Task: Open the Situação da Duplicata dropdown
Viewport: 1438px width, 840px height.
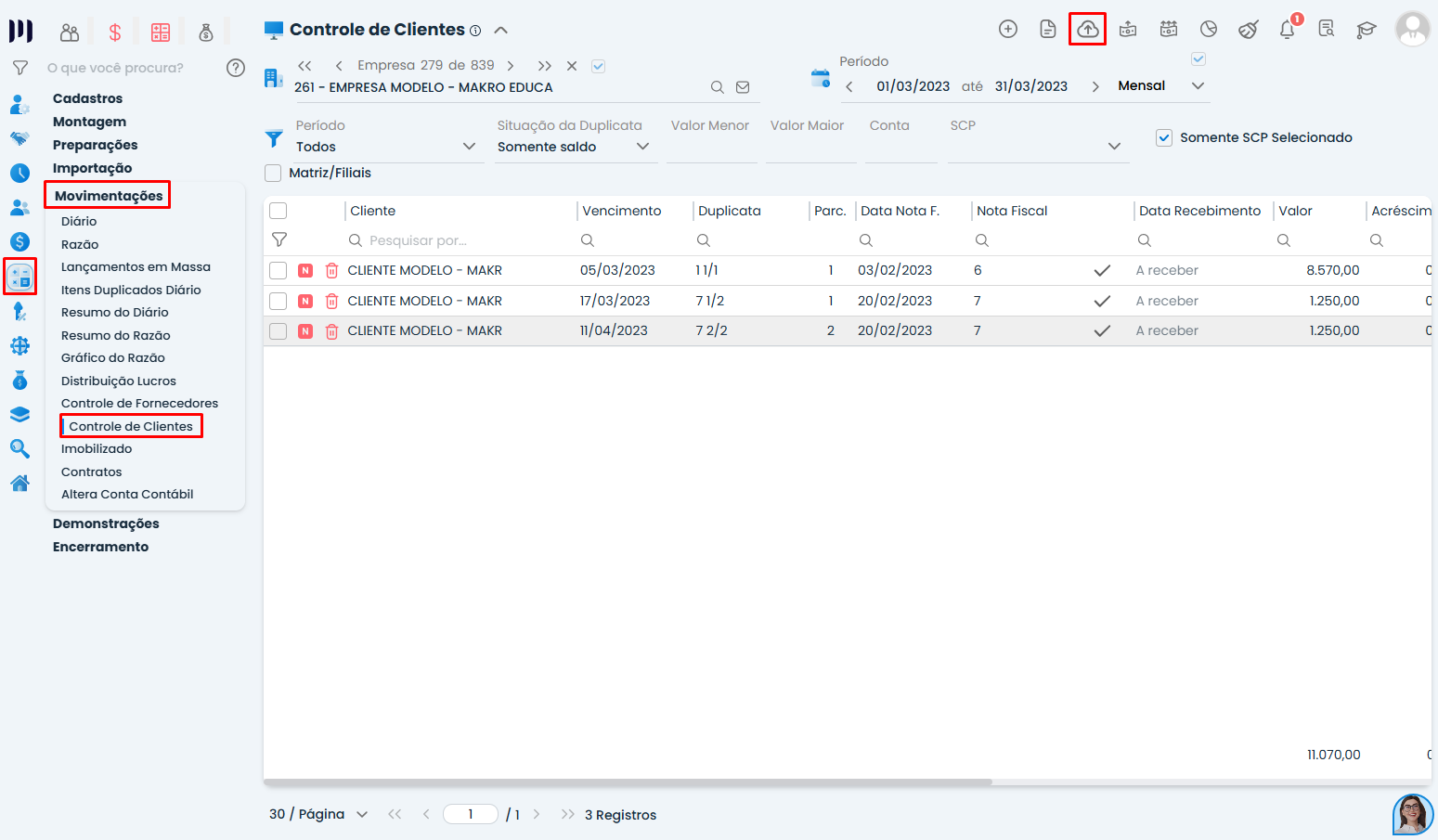Action: click(x=573, y=147)
